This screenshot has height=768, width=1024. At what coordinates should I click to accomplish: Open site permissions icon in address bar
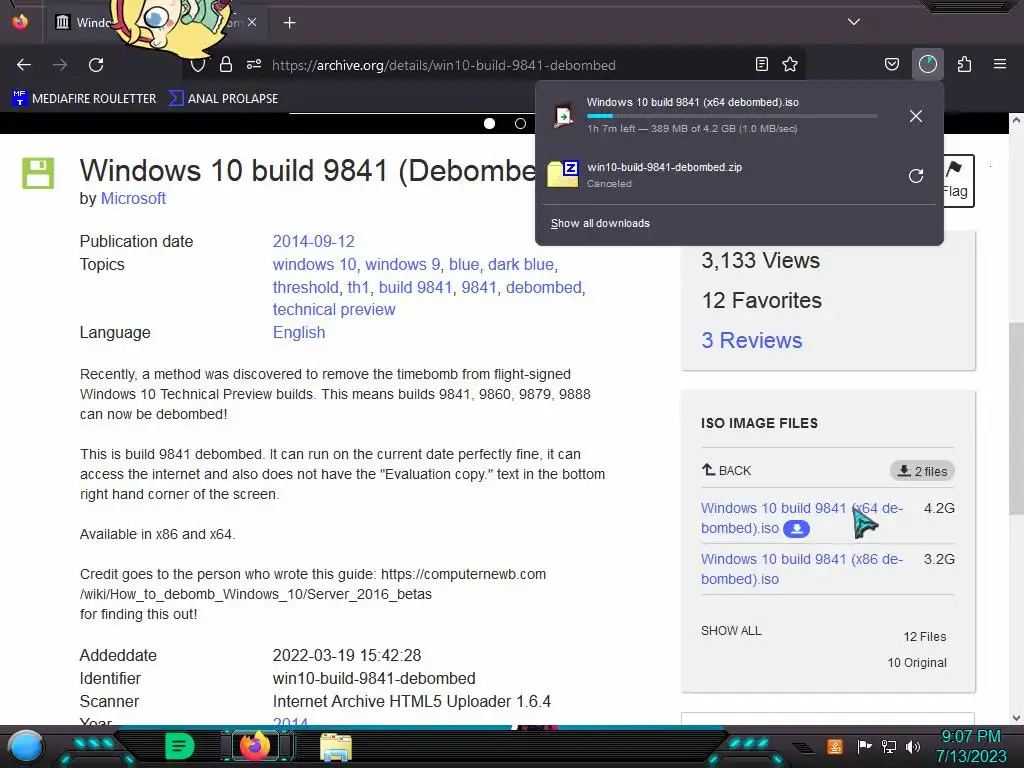point(254,65)
